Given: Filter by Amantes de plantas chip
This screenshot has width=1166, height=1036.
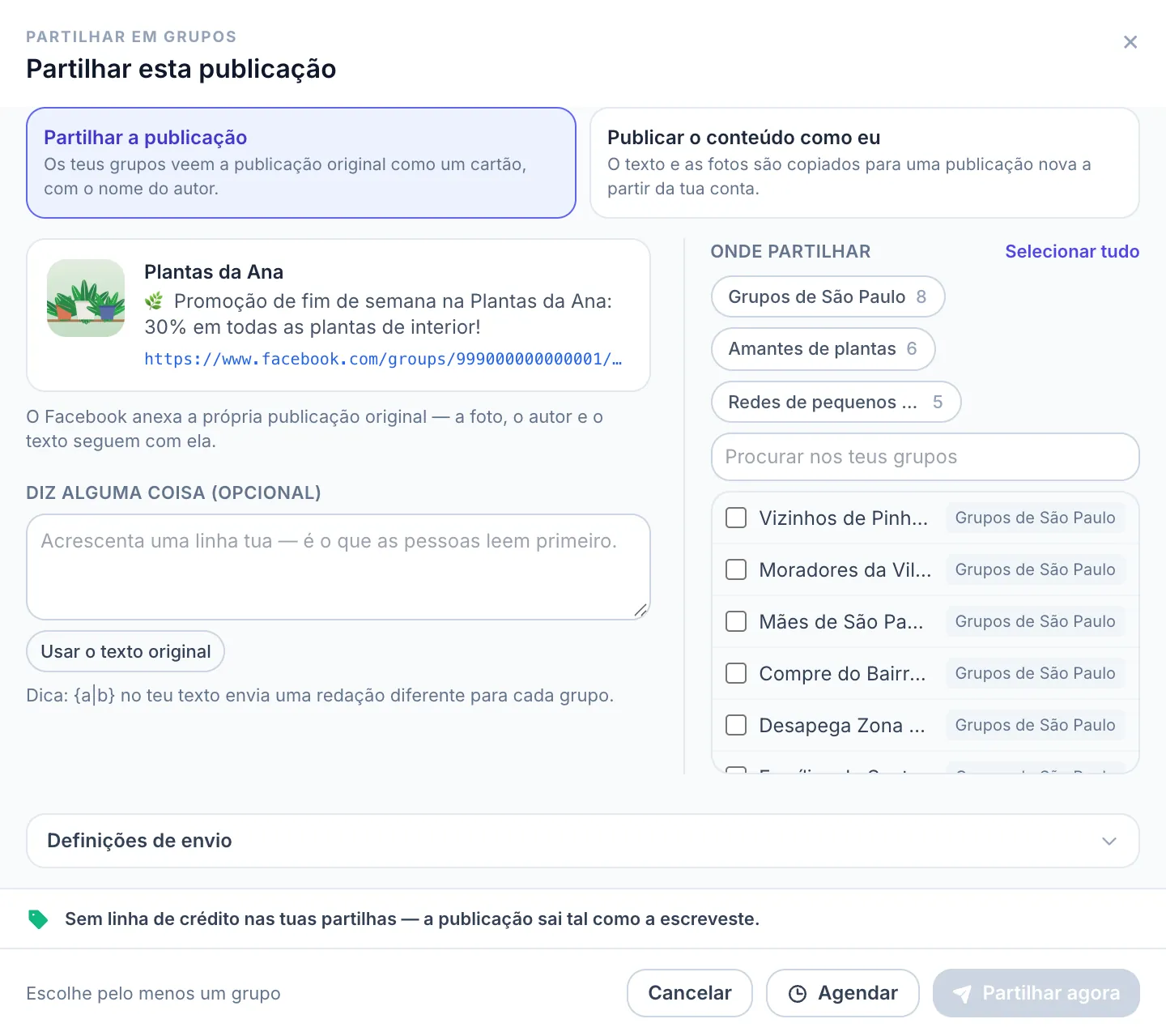Looking at the screenshot, I should (823, 349).
